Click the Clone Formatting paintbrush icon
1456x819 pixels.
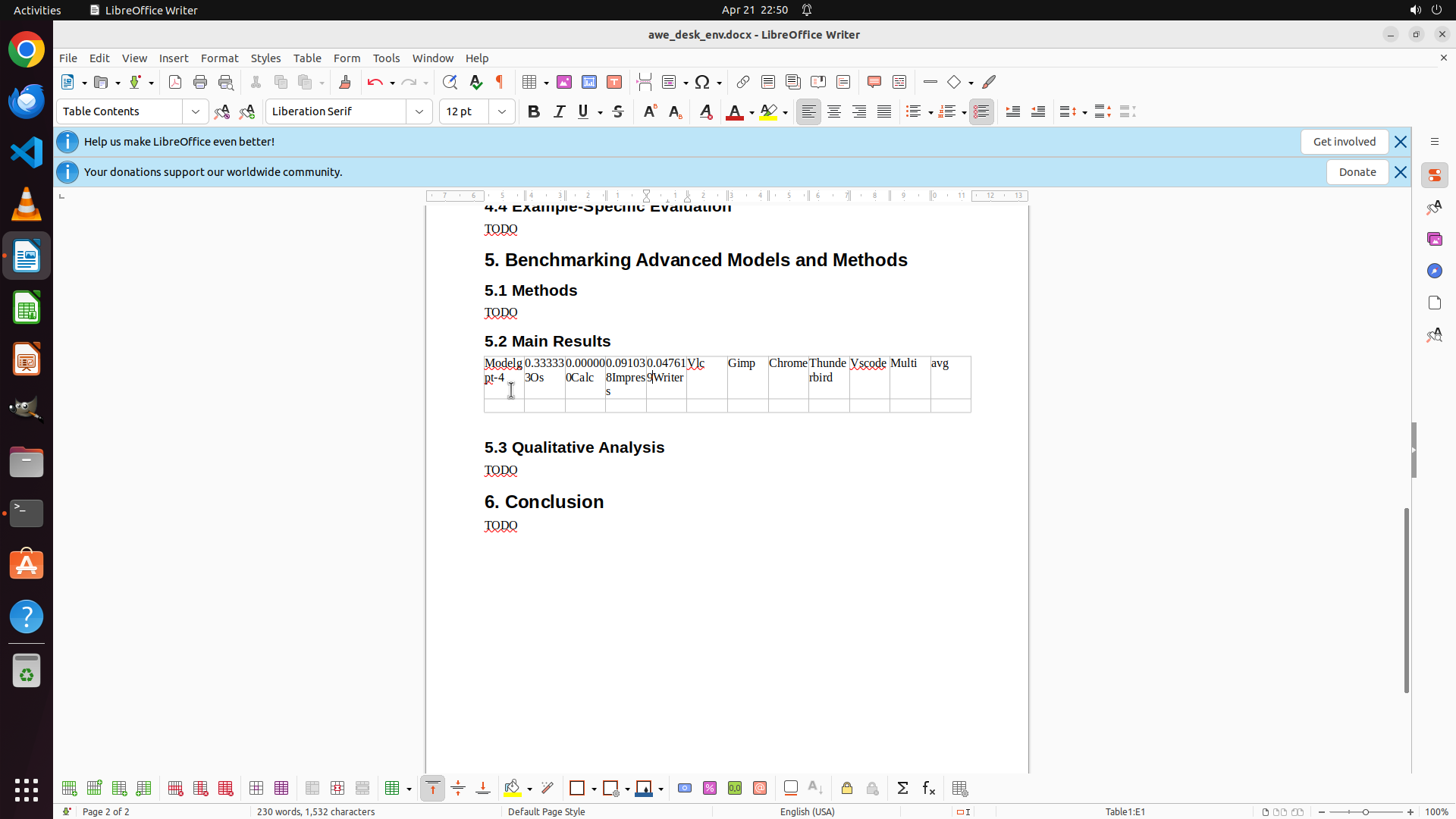click(x=345, y=82)
